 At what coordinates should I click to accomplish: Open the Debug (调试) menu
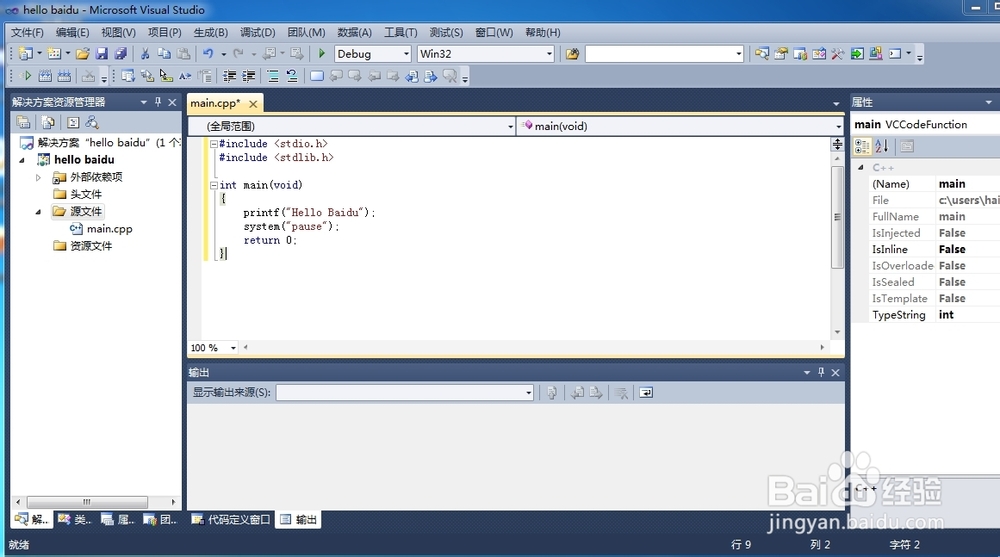click(258, 33)
